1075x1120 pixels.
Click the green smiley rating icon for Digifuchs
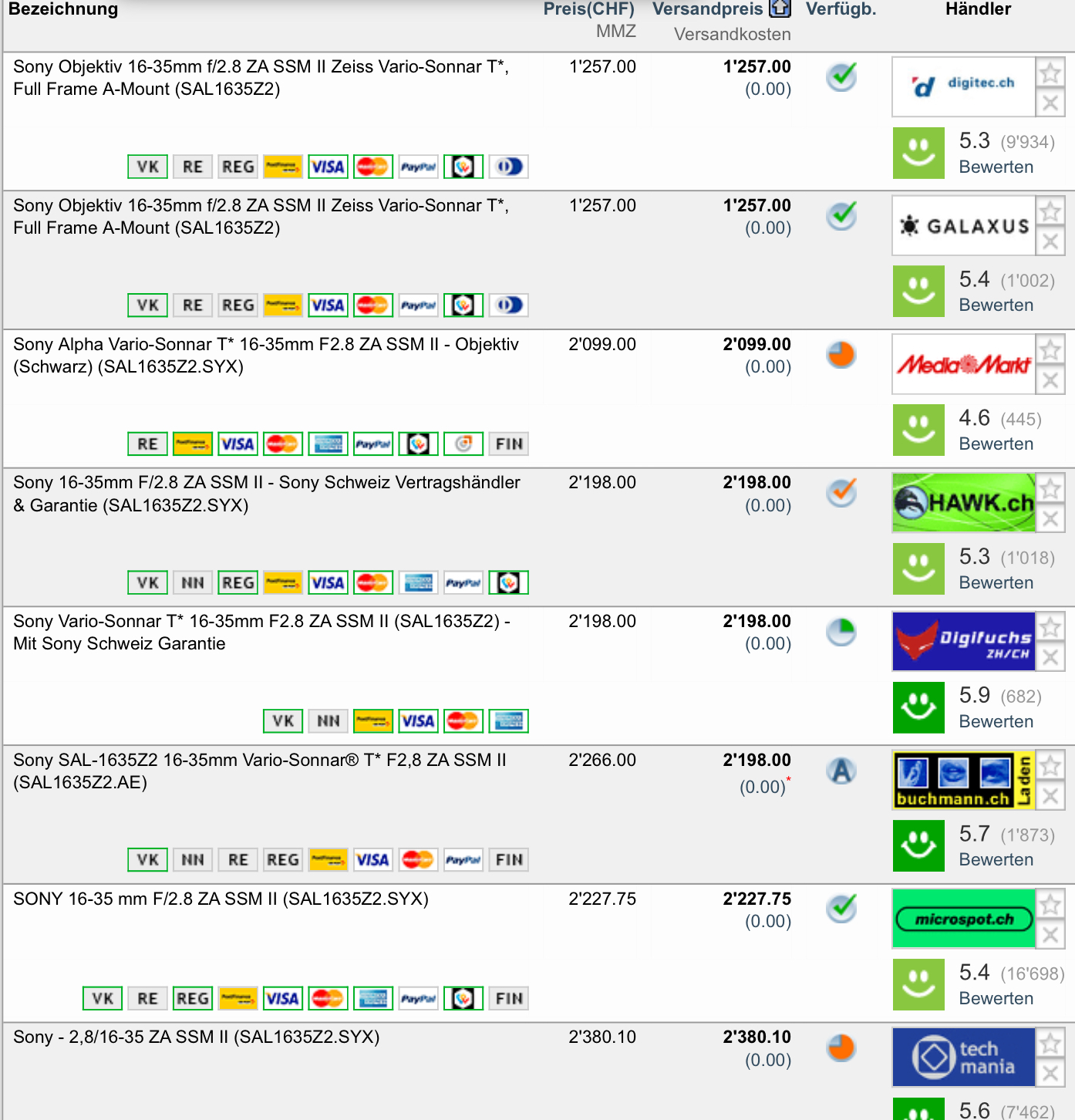(x=918, y=707)
